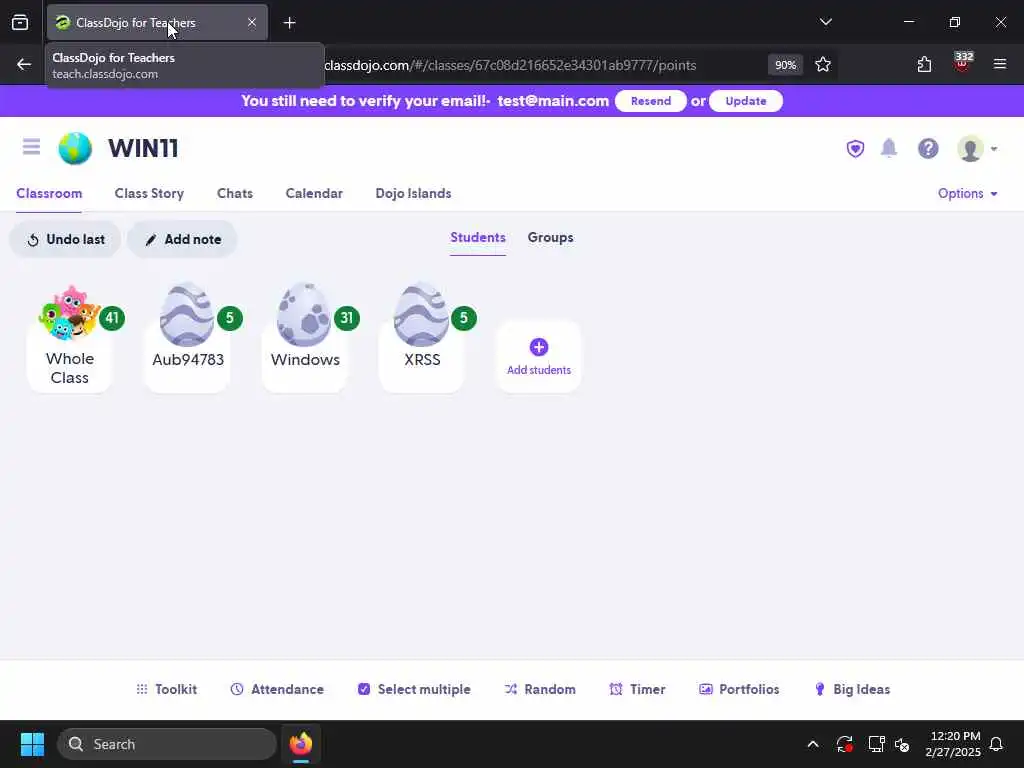Click the address bar URL
This screenshot has height=768, width=1024.
coord(510,65)
